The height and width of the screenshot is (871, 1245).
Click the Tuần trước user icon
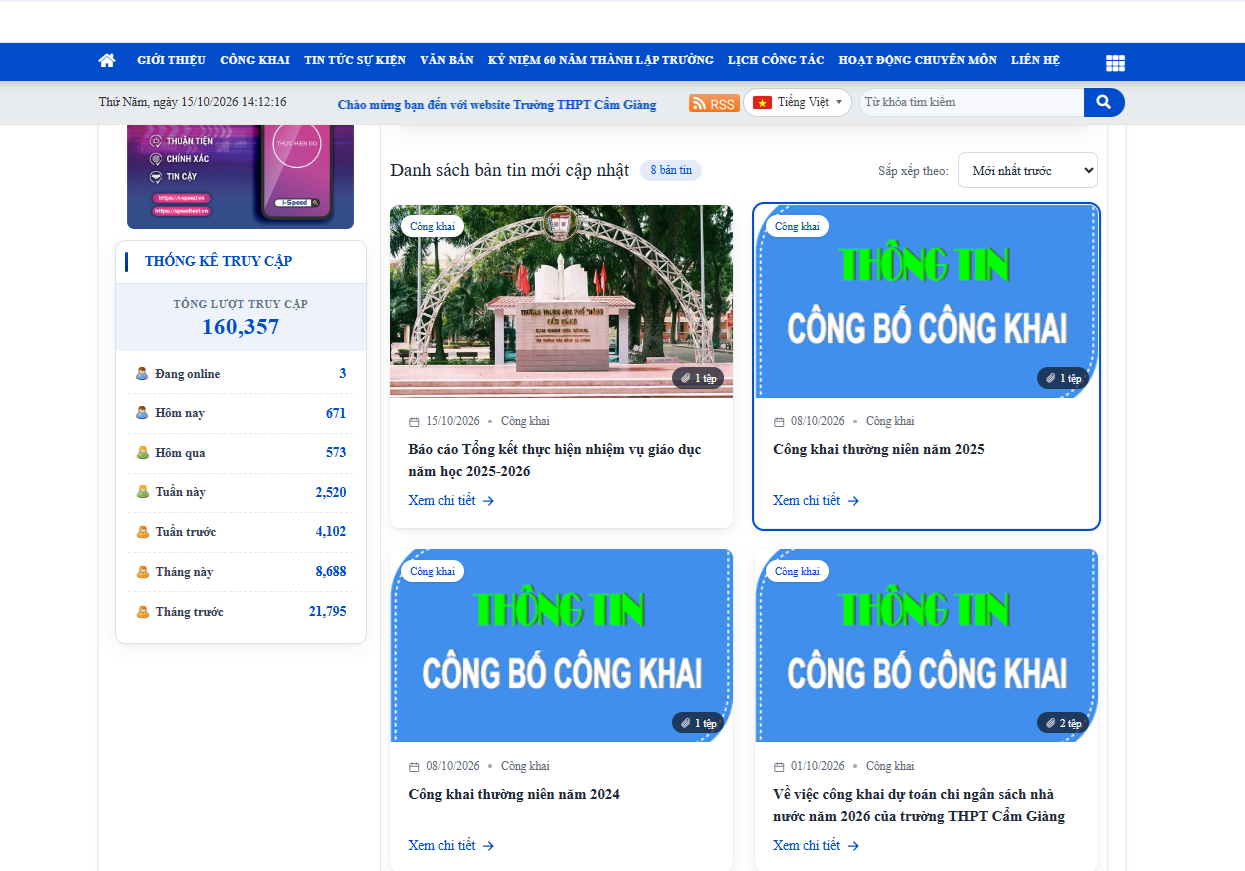coord(142,532)
